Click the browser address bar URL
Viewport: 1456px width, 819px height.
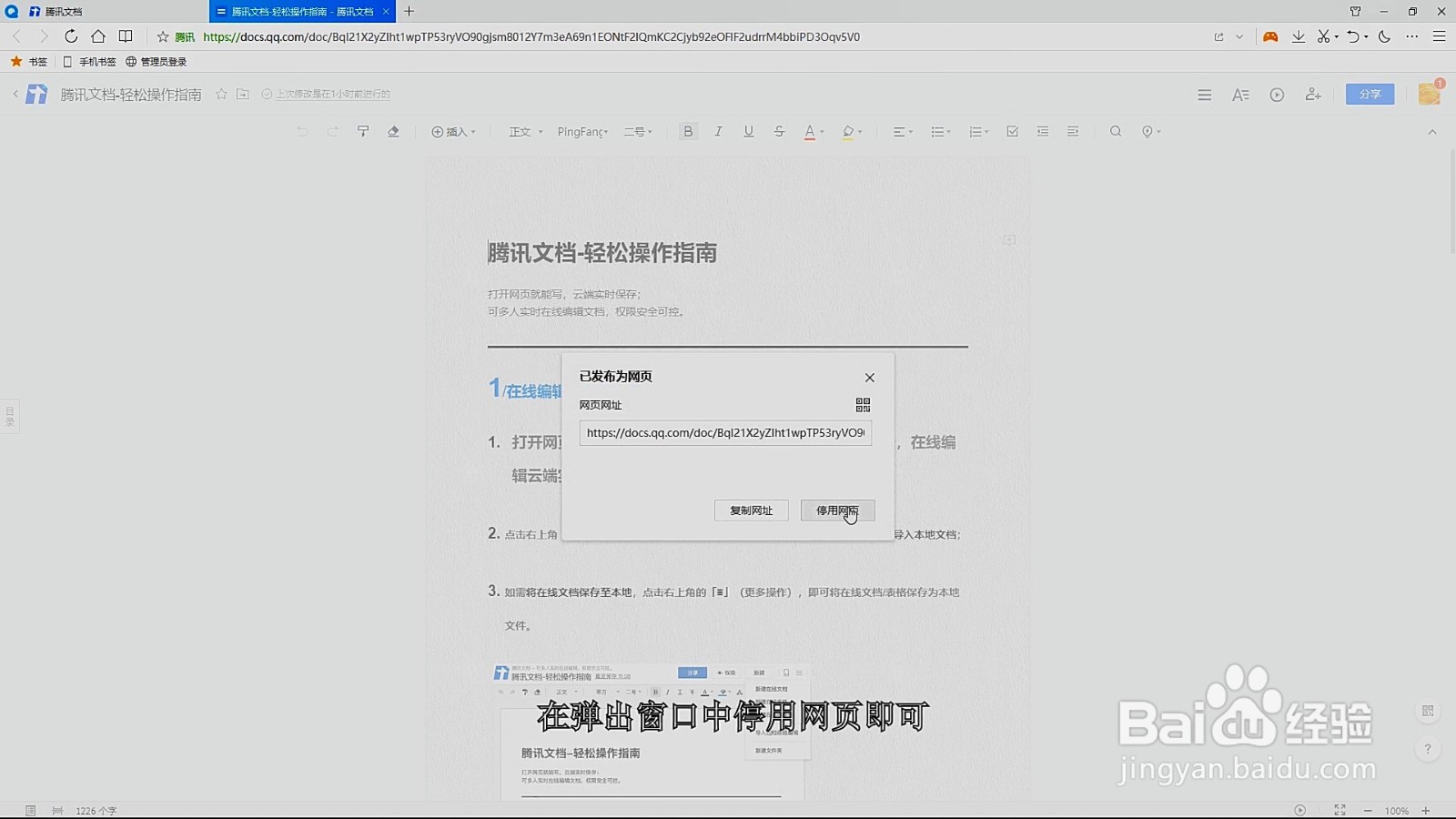pos(531,37)
